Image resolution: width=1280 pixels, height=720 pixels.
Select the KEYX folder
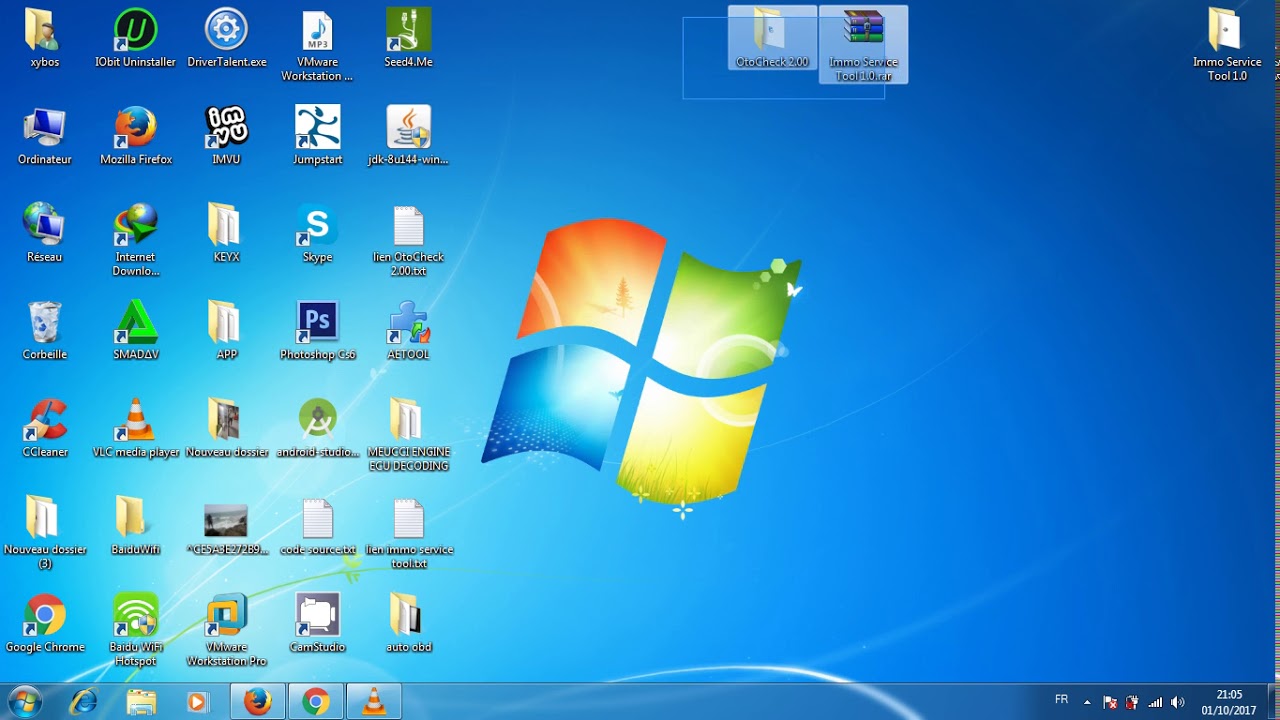226,225
